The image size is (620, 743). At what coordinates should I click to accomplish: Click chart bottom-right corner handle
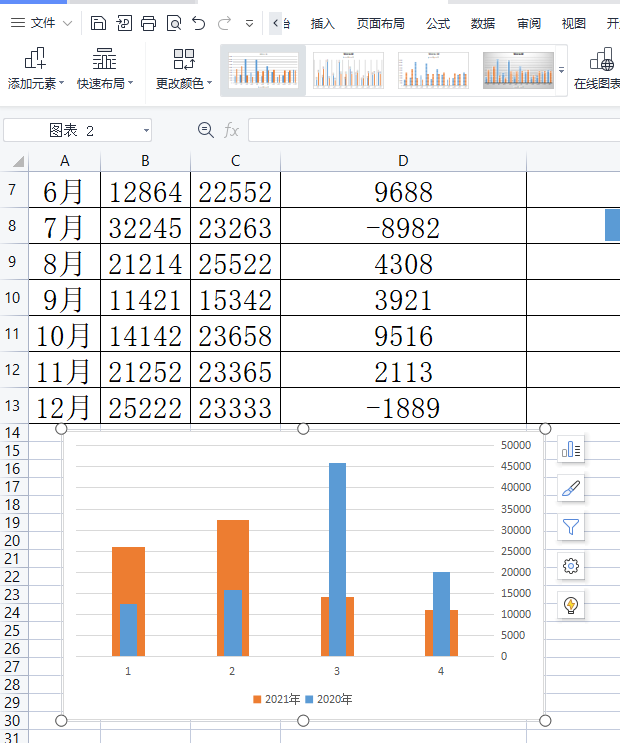pyautogui.click(x=545, y=721)
